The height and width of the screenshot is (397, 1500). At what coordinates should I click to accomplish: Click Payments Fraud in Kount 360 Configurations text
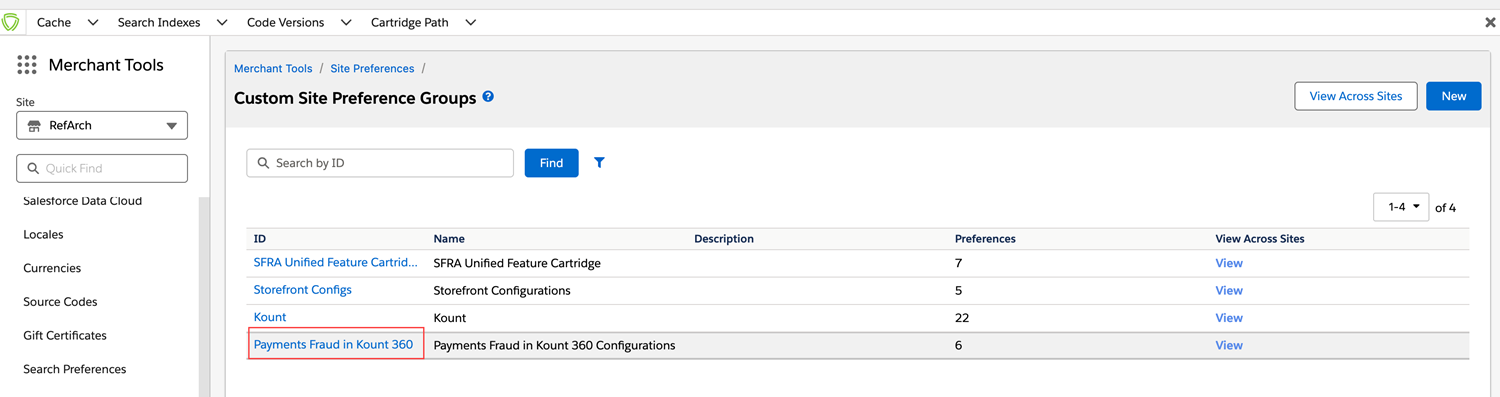pyautogui.click(x=555, y=345)
